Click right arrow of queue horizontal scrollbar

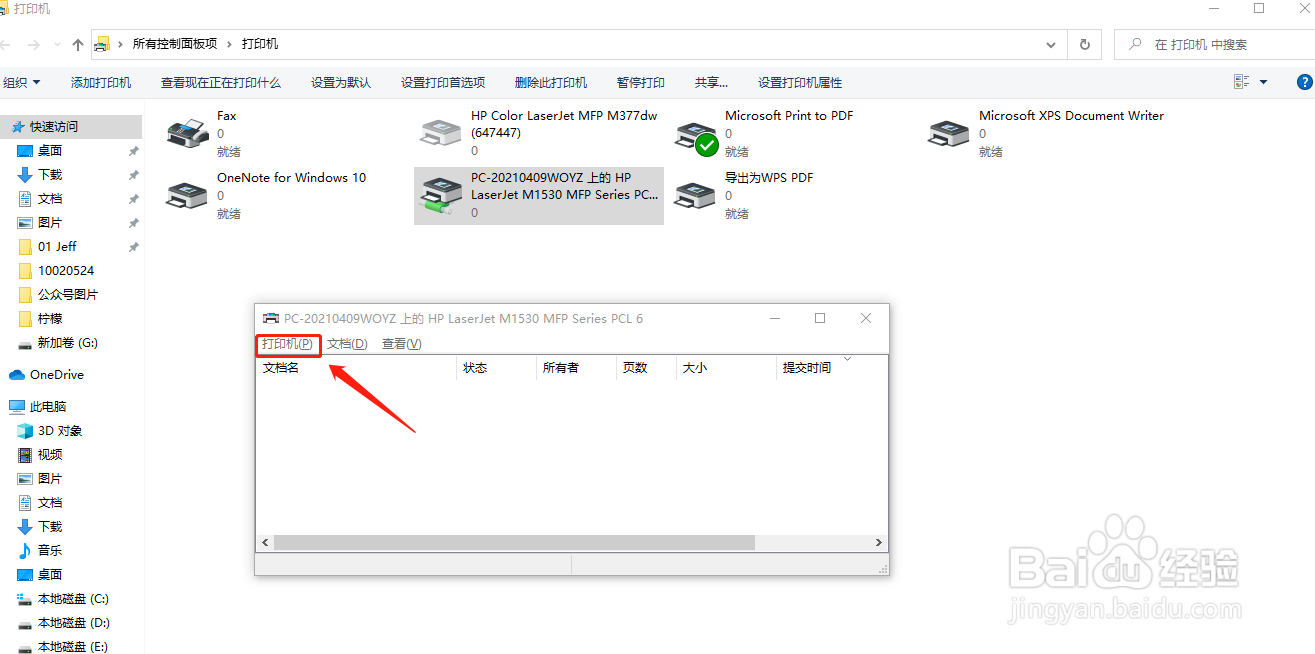point(879,542)
